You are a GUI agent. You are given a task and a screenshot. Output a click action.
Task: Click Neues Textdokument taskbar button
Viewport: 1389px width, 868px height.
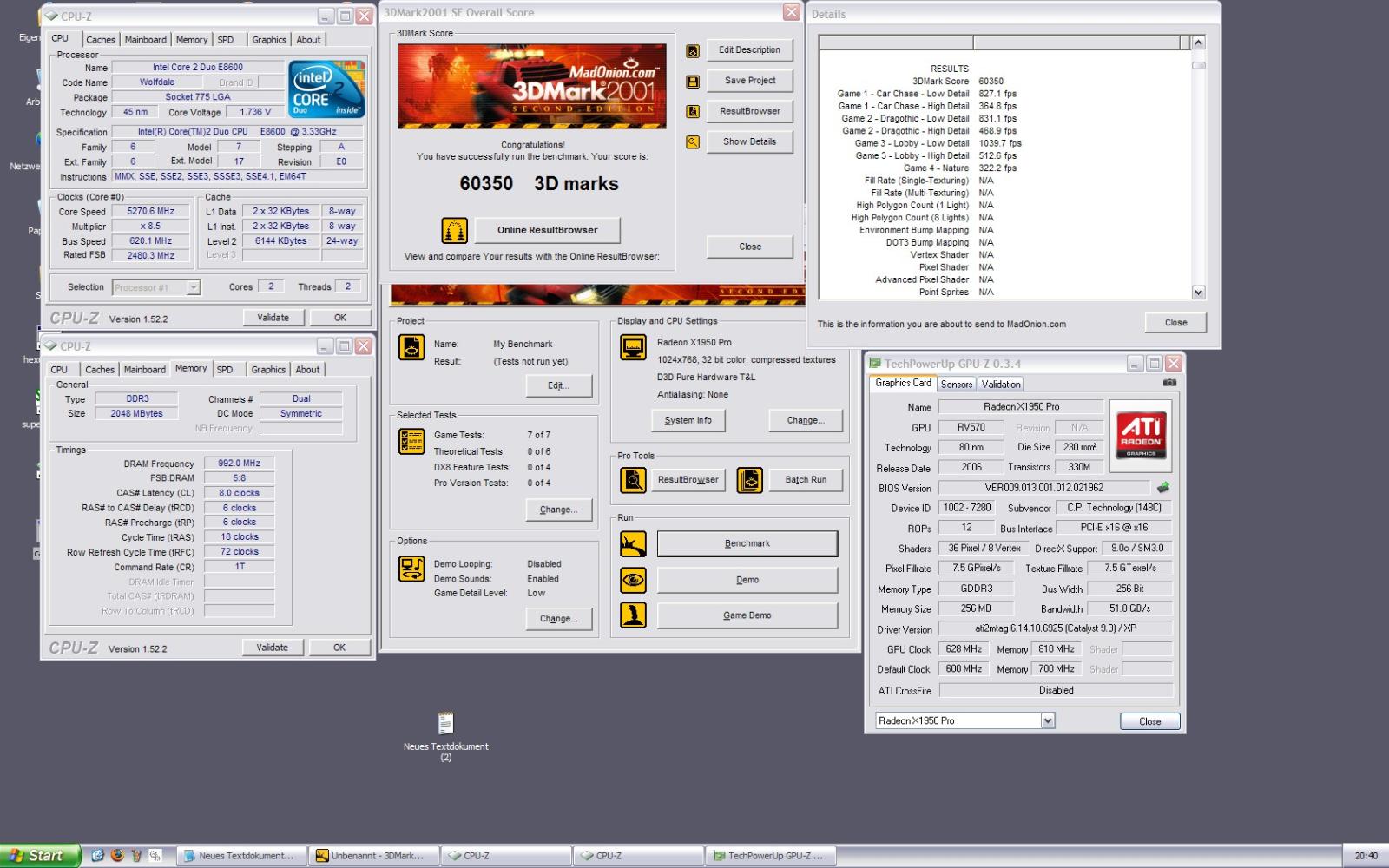(242, 856)
